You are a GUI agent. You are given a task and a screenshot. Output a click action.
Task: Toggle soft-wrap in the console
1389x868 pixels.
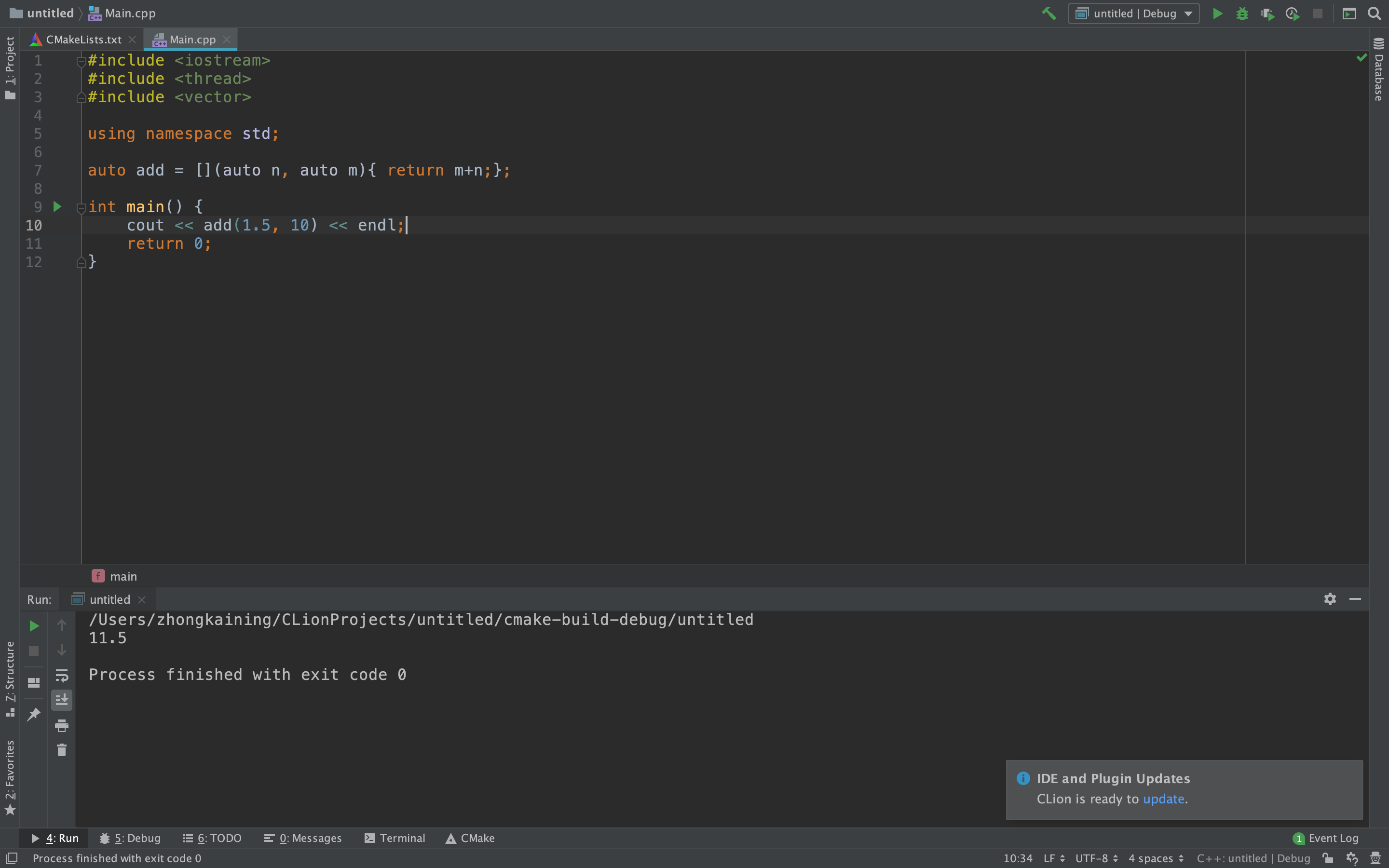61,675
